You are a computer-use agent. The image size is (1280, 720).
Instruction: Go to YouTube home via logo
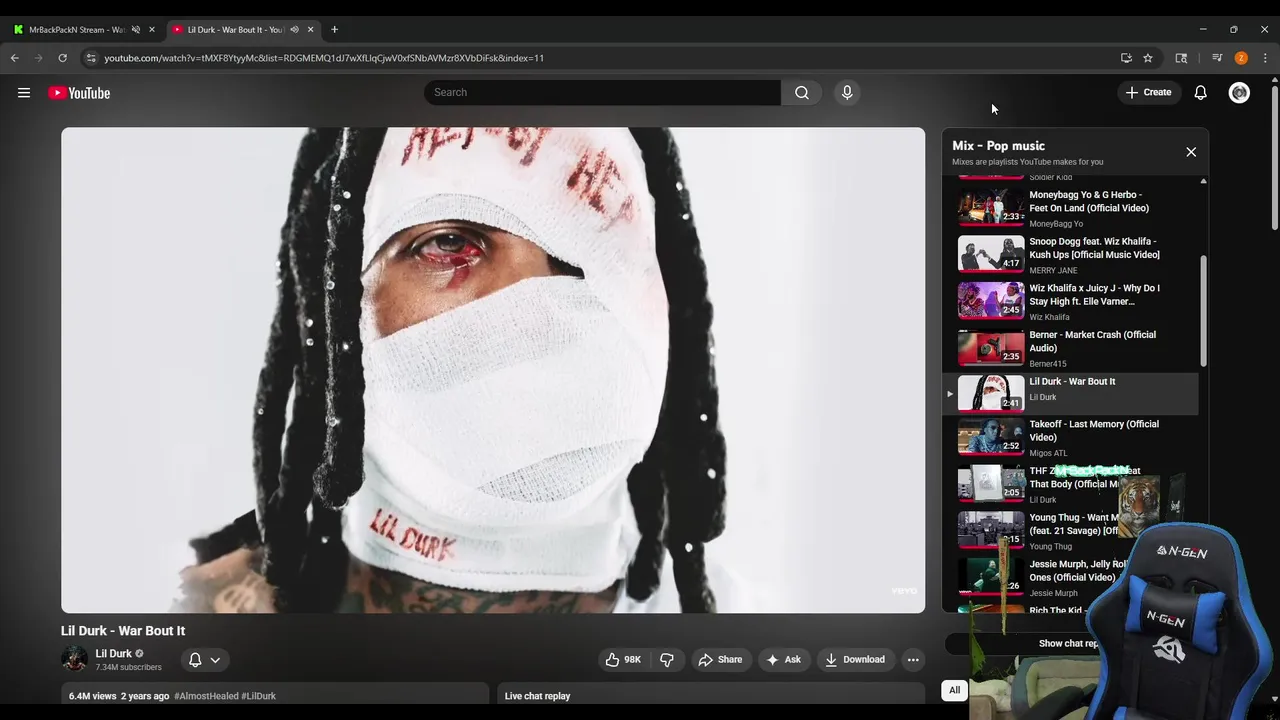point(79,93)
